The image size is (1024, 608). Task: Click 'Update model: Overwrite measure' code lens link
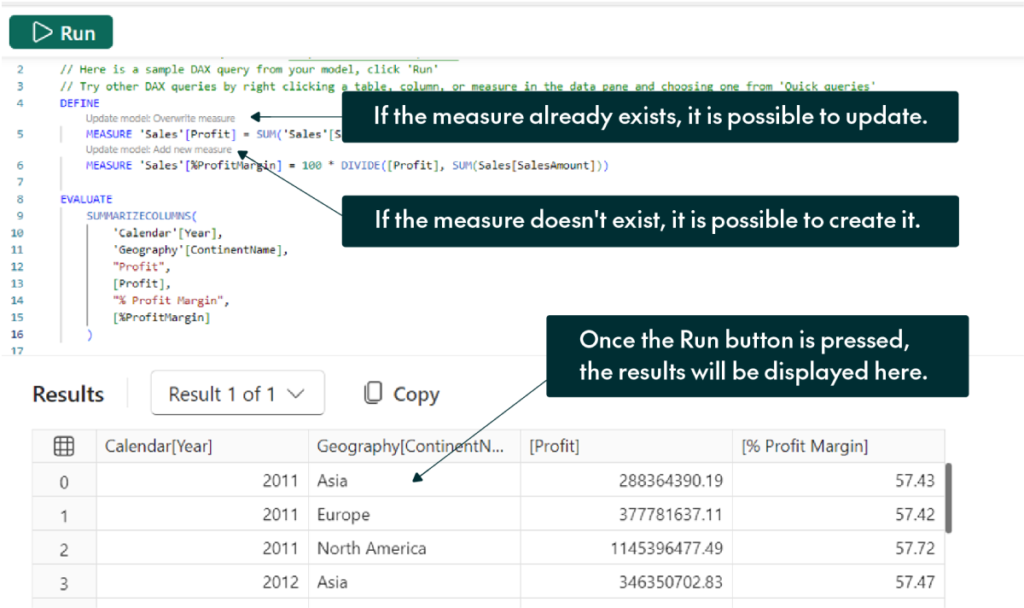160,118
